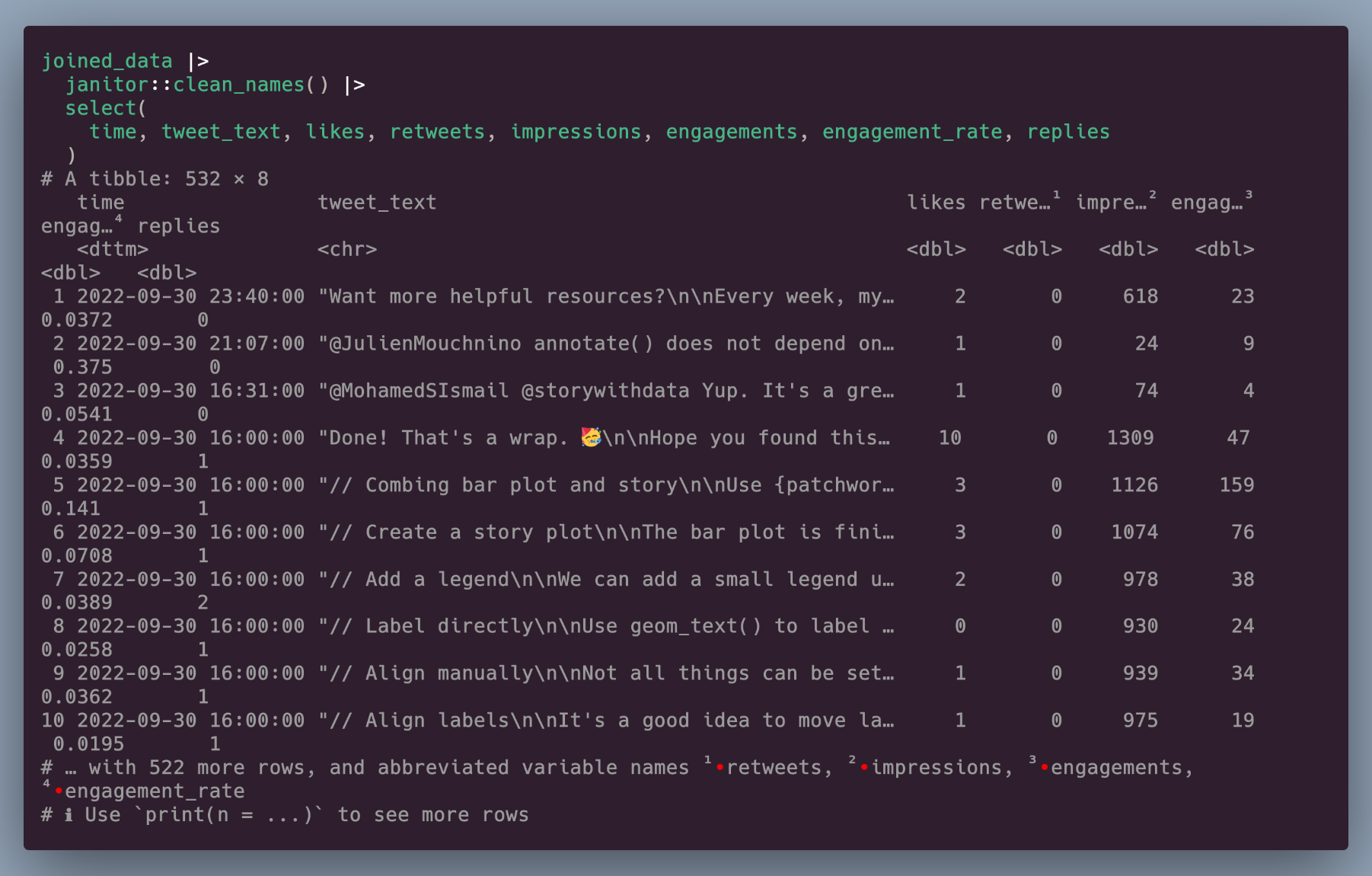Image resolution: width=1372 pixels, height=876 pixels.
Task: Click the pipe operator after joined_data
Action: [198, 61]
